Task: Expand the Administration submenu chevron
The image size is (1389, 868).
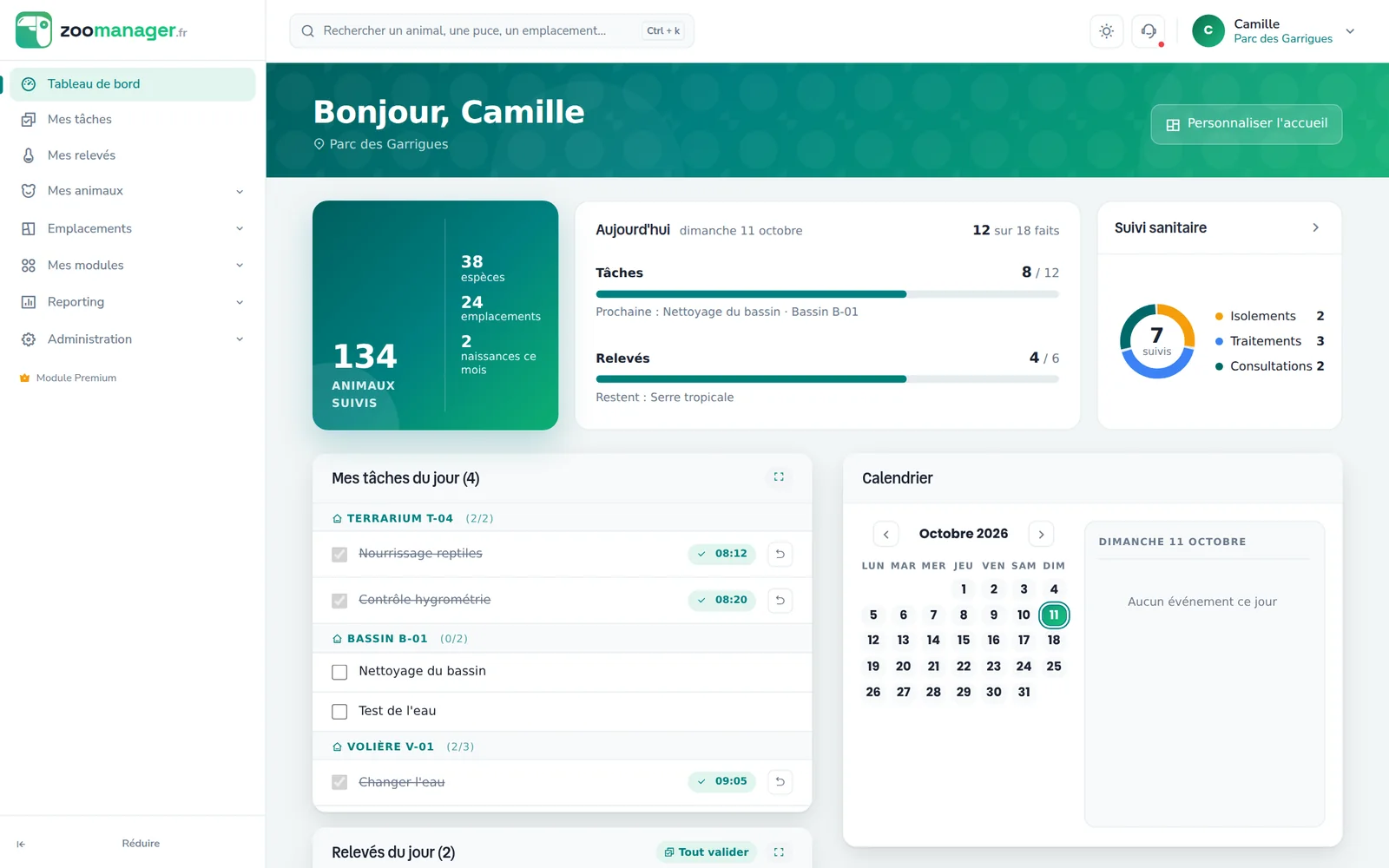Action: pyautogui.click(x=240, y=339)
